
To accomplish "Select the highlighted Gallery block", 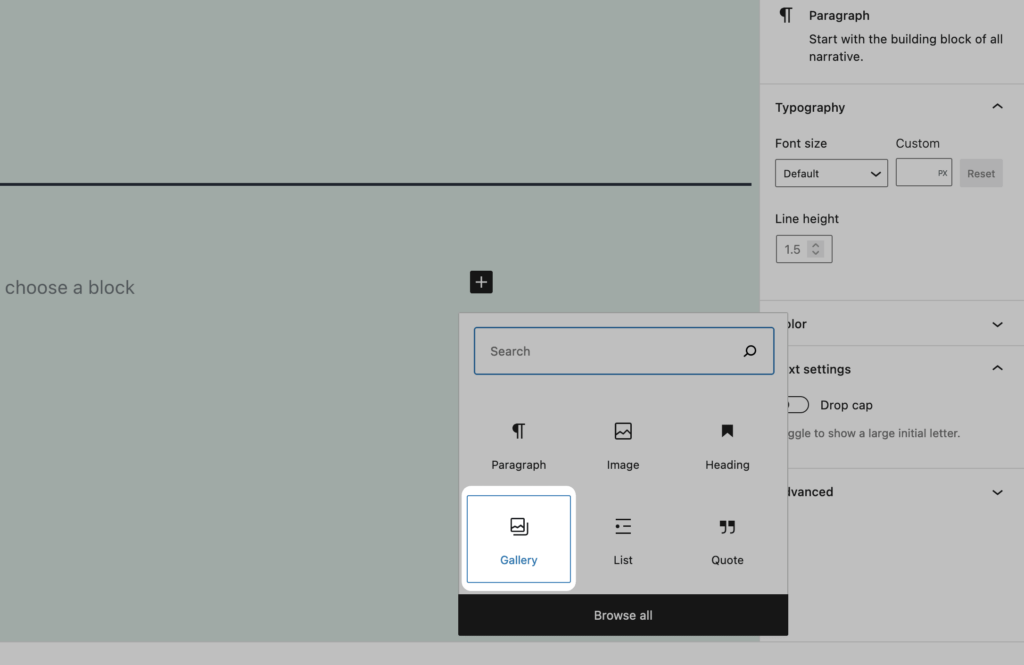I will [x=519, y=540].
